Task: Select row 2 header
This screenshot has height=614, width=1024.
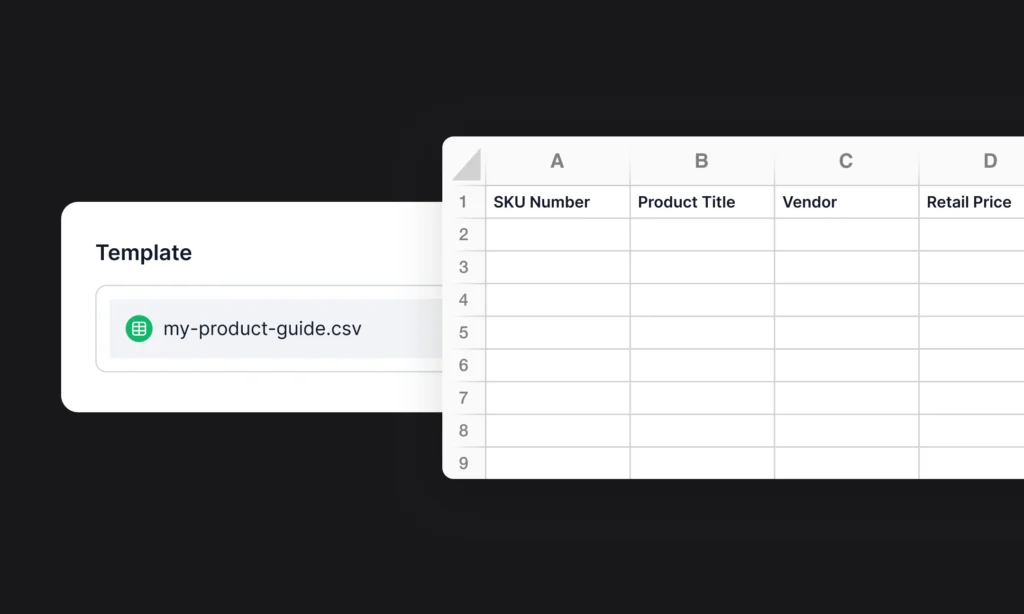Action: (x=463, y=234)
